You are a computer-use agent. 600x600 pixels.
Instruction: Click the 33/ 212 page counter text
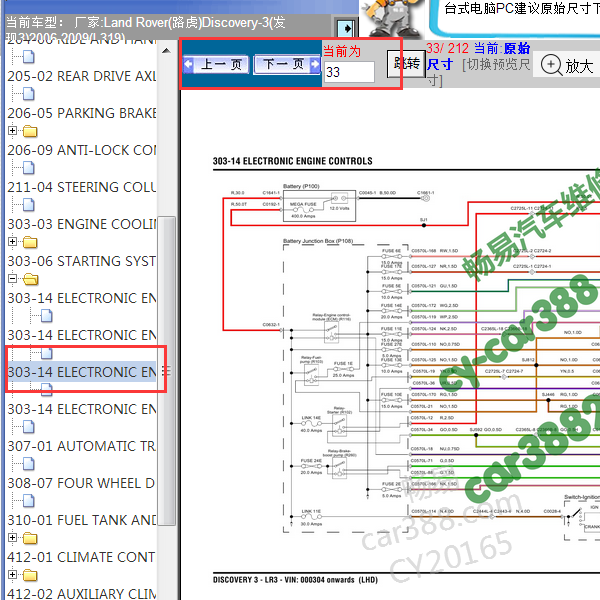(x=447, y=49)
